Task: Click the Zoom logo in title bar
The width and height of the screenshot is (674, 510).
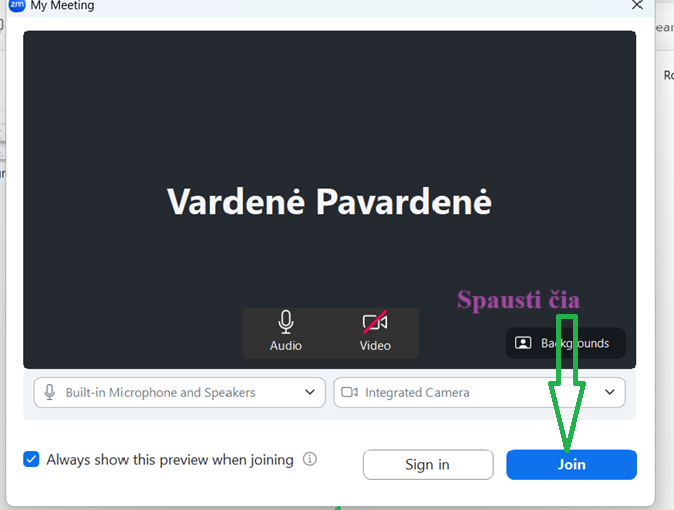Action: click(17, 6)
